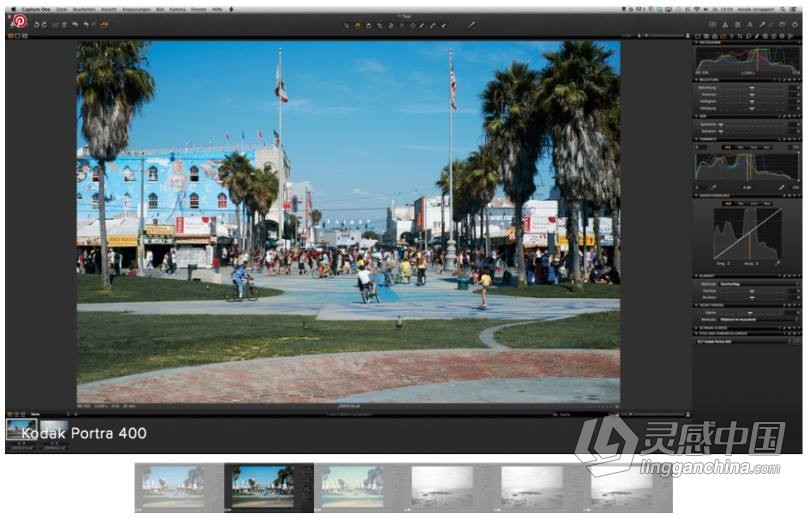Image resolution: width=810 pixels, height=518 pixels.
Task: Collapse the Klarheit panel
Action: (696, 276)
